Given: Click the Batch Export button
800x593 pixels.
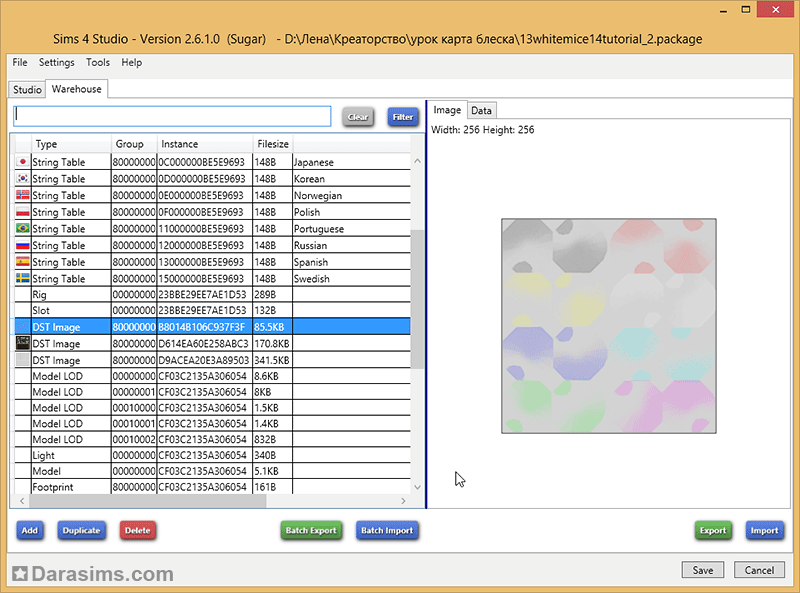Looking at the screenshot, I should point(311,530).
